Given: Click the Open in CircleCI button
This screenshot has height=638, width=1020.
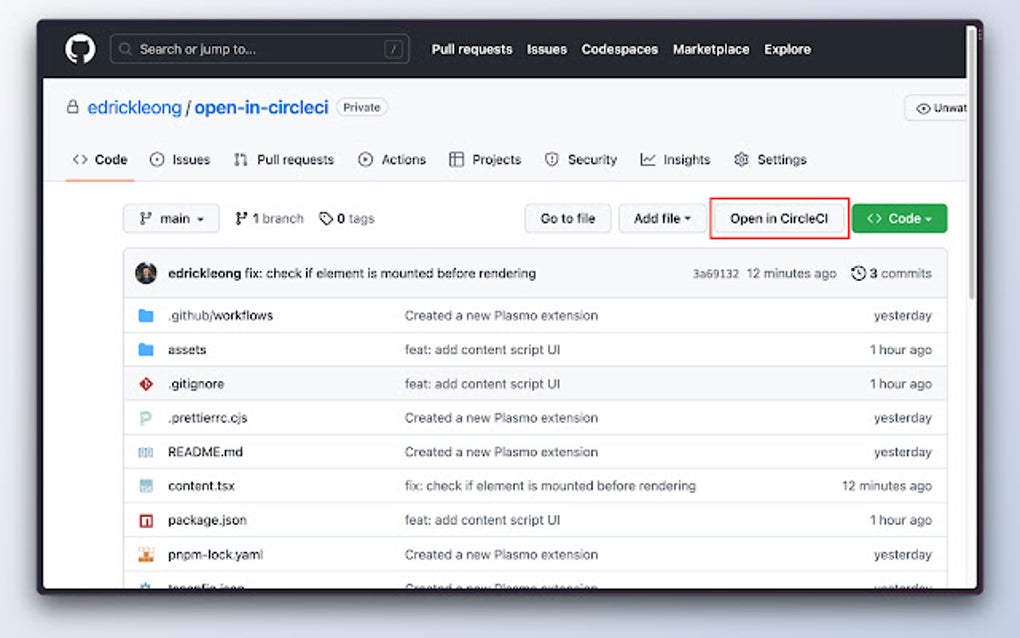Looking at the screenshot, I should (x=779, y=218).
